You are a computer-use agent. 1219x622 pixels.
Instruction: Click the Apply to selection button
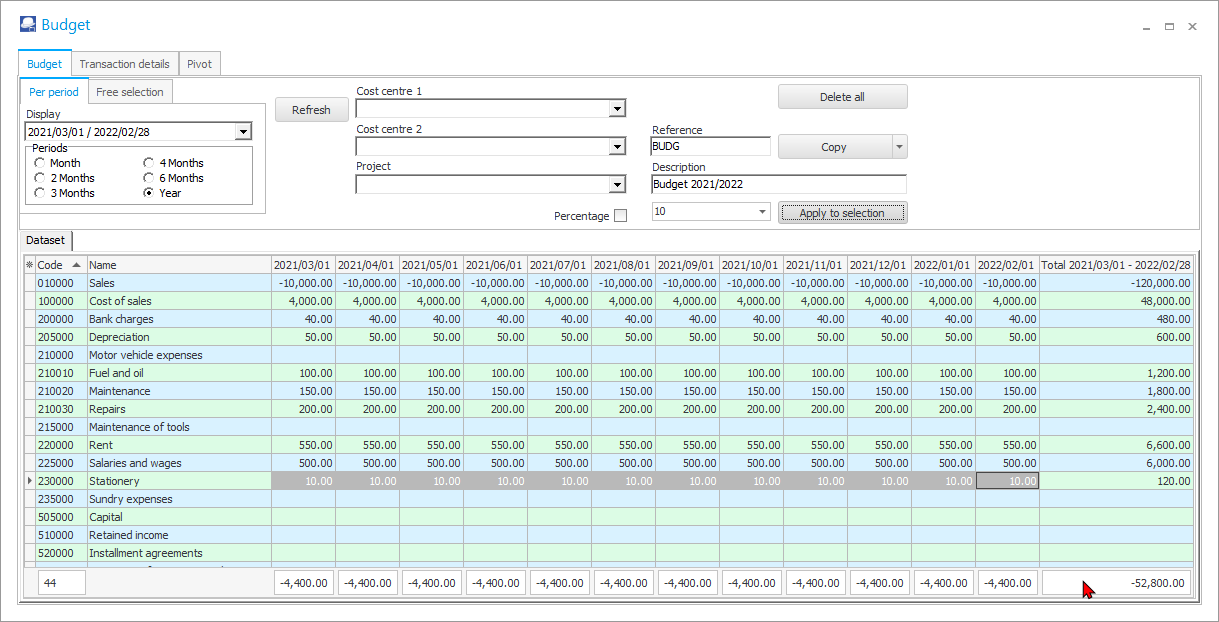tap(842, 213)
